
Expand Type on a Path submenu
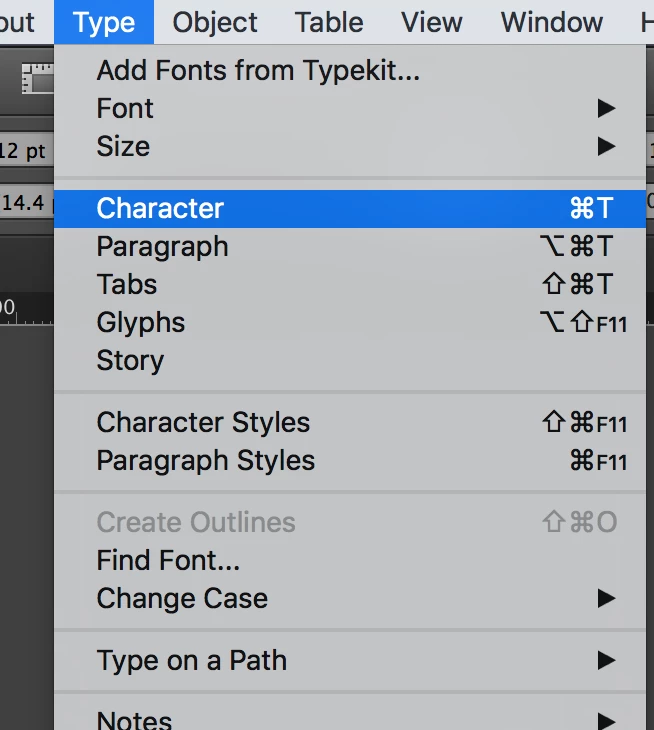tap(350, 660)
